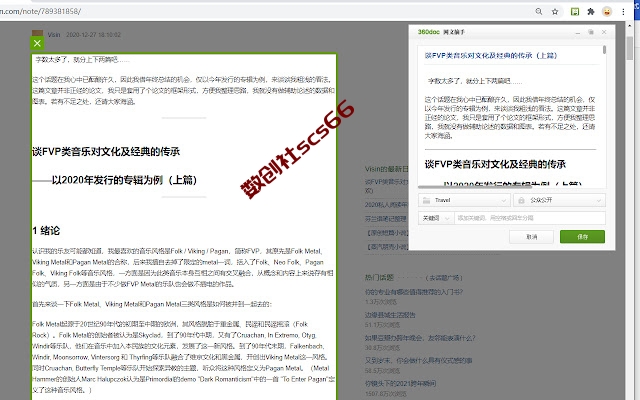Image resolution: width=640 pixels, height=400 pixels.
Task: Open the 公众公开 visibility dropdown
Action: tap(559, 200)
